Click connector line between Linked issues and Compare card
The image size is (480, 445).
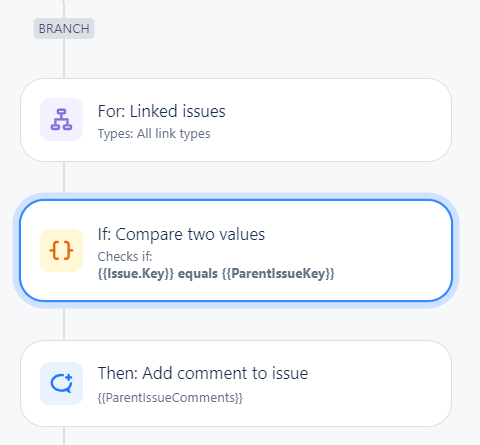click(64, 177)
